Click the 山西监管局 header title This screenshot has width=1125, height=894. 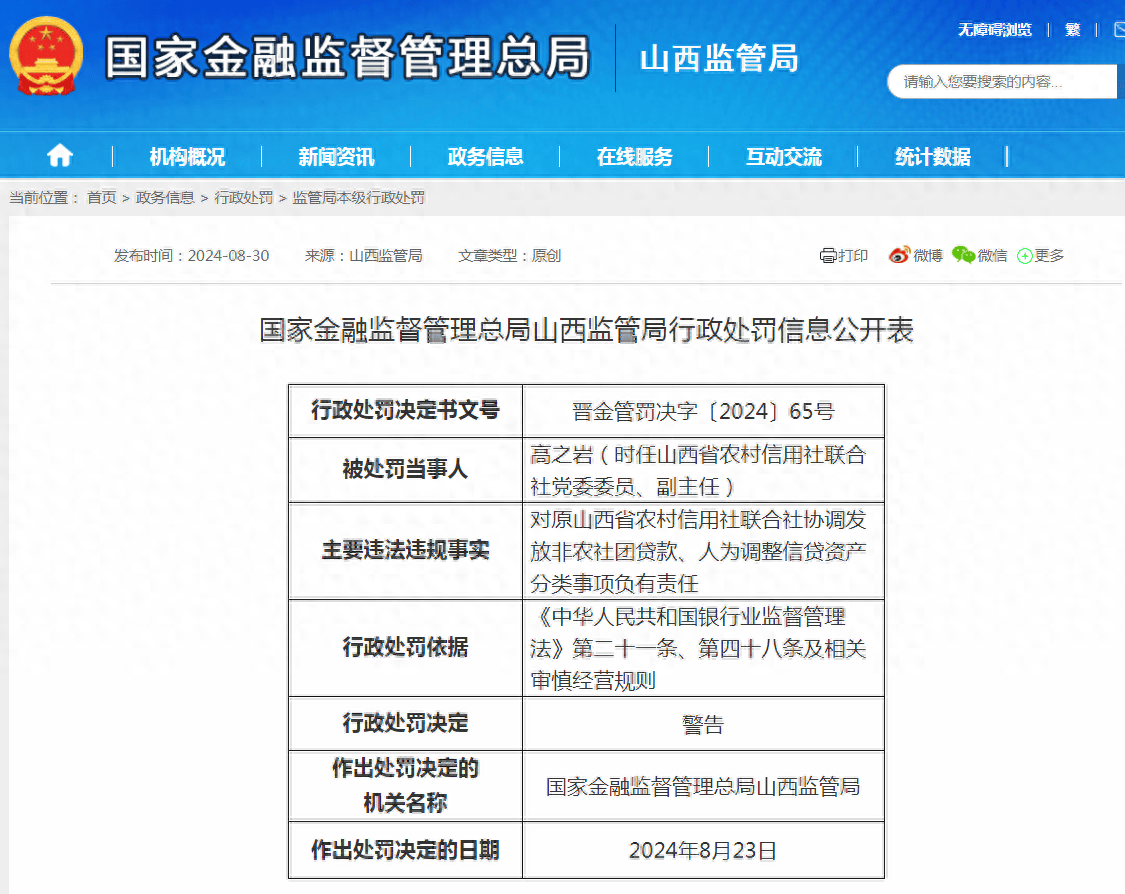719,59
